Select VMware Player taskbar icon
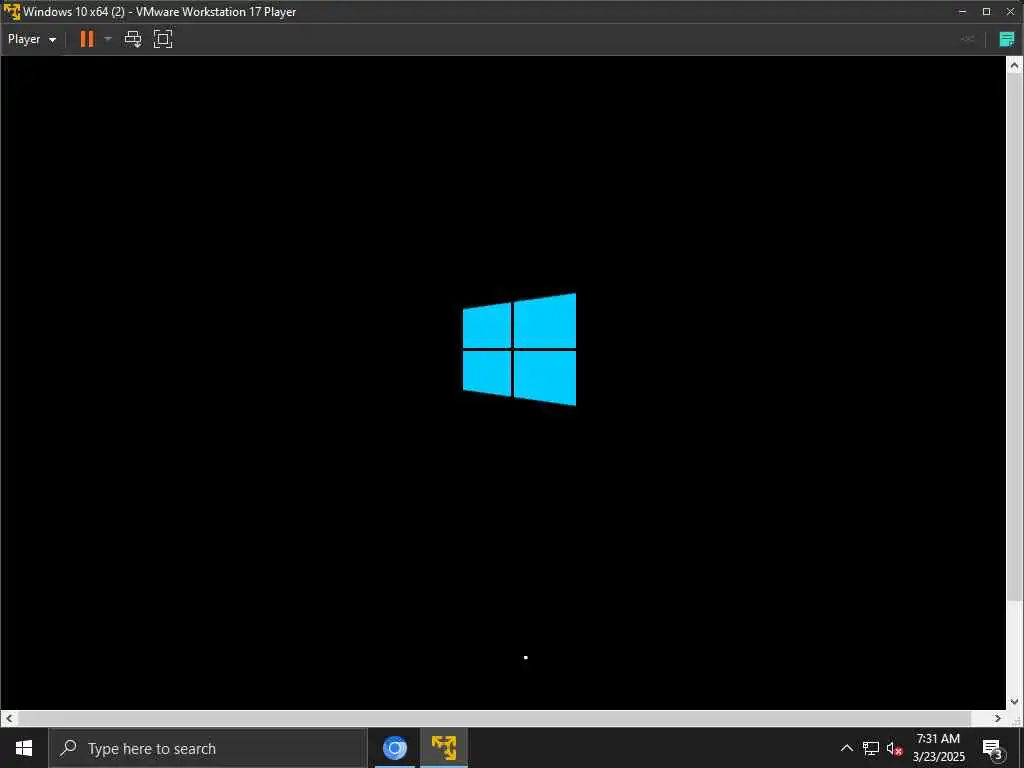Screen dimensions: 1024x768 443,748
